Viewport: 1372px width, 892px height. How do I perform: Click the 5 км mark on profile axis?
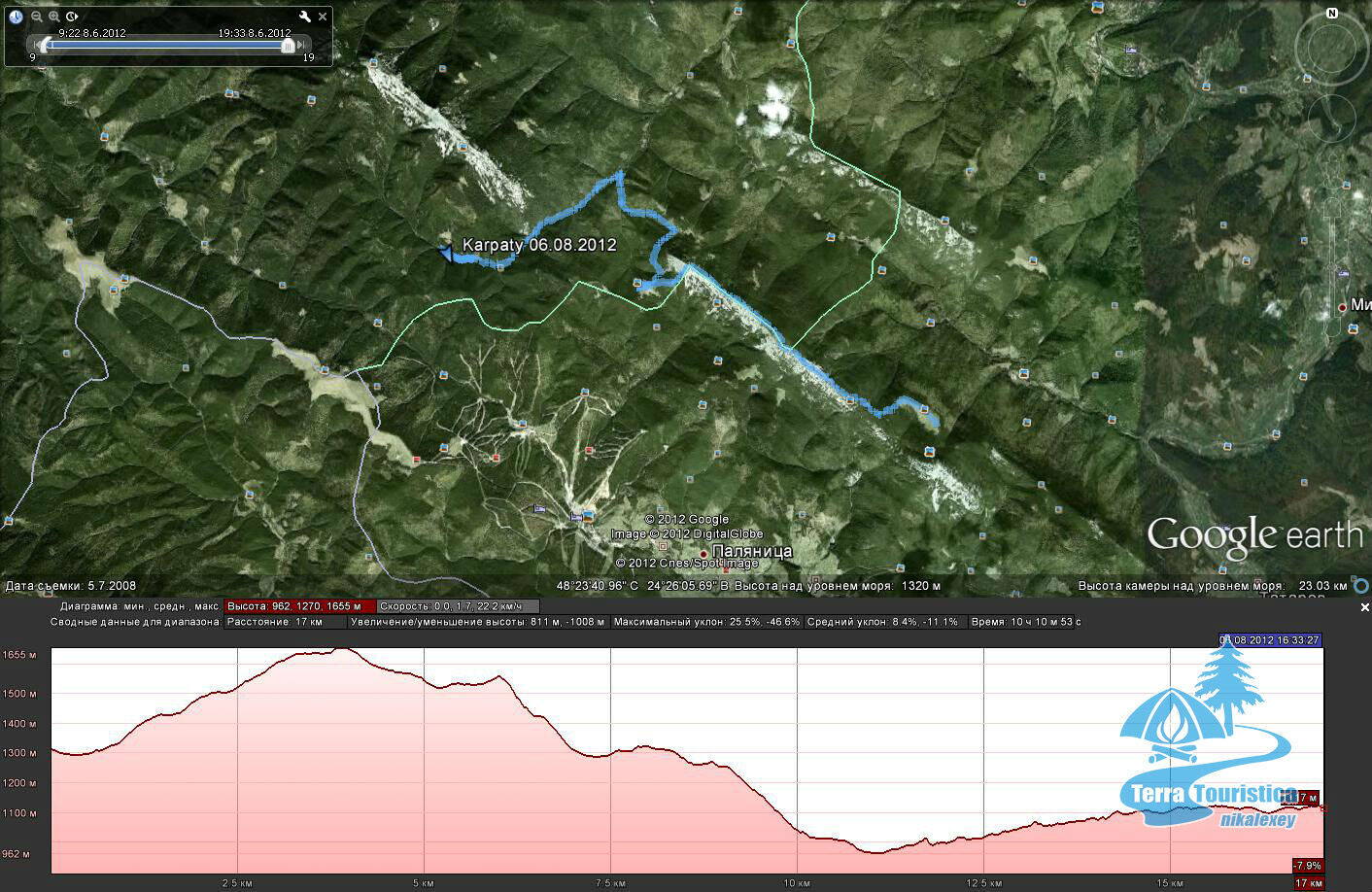[x=424, y=883]
